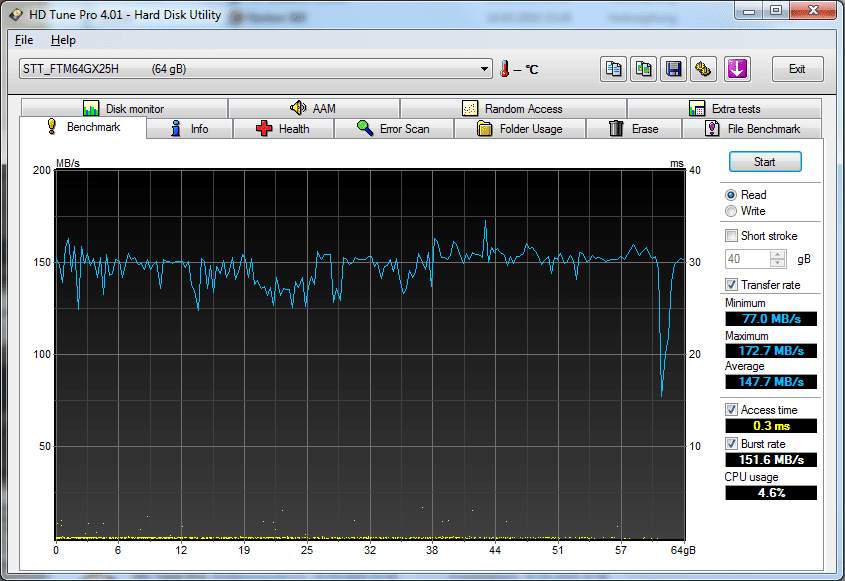The width and height of the screenshot is (845, 581).
Task: Switch to the File Benchmark tab
Action: coord(752,129)
